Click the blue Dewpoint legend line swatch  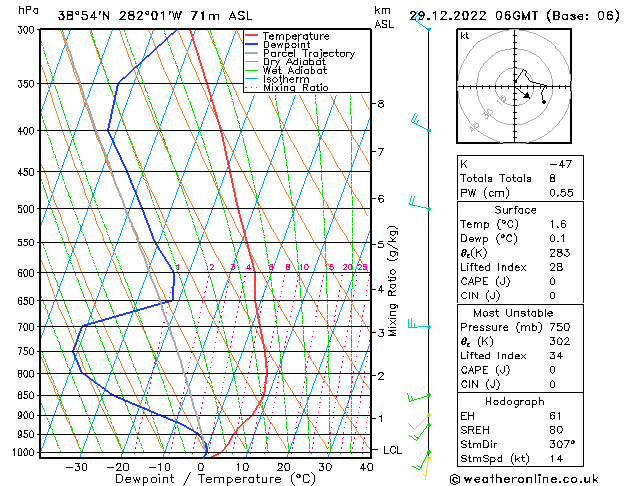(251, 44)
